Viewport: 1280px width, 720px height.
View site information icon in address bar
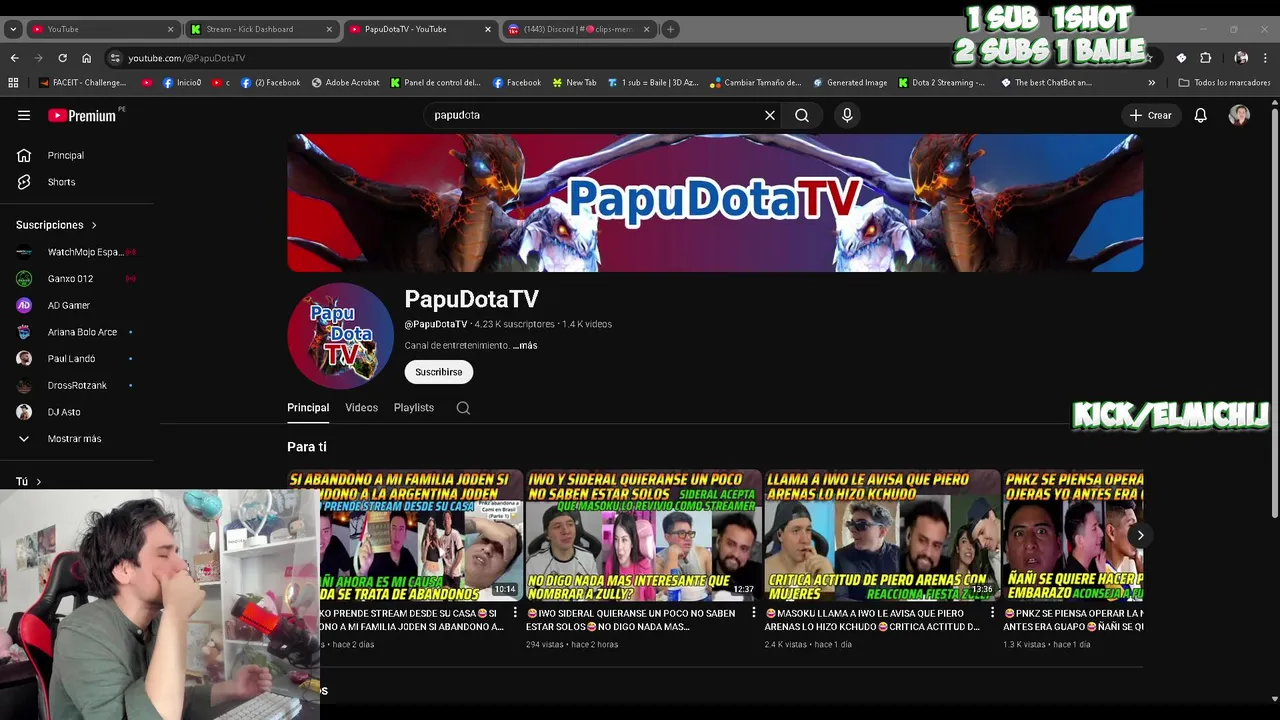[116, 58]
